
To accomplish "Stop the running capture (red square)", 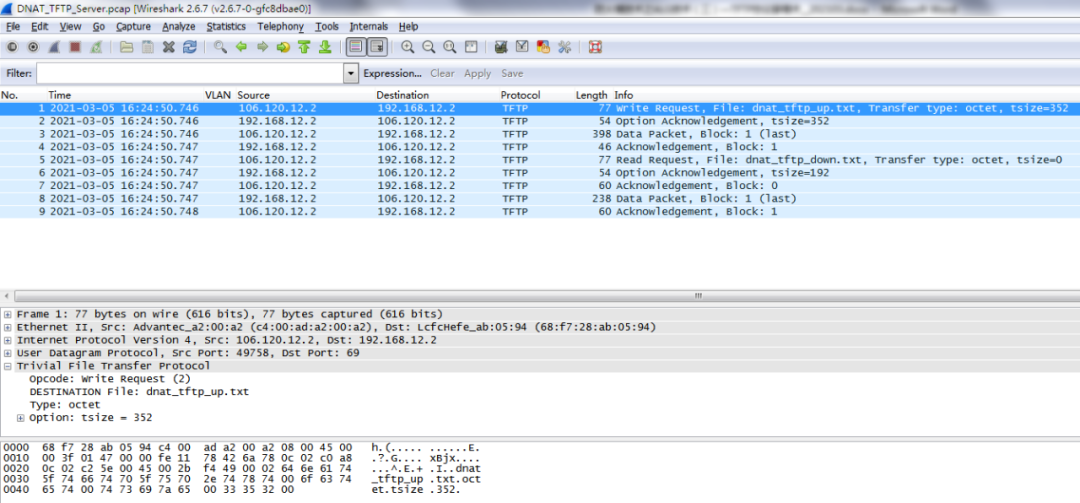I will tap(75, 47).
